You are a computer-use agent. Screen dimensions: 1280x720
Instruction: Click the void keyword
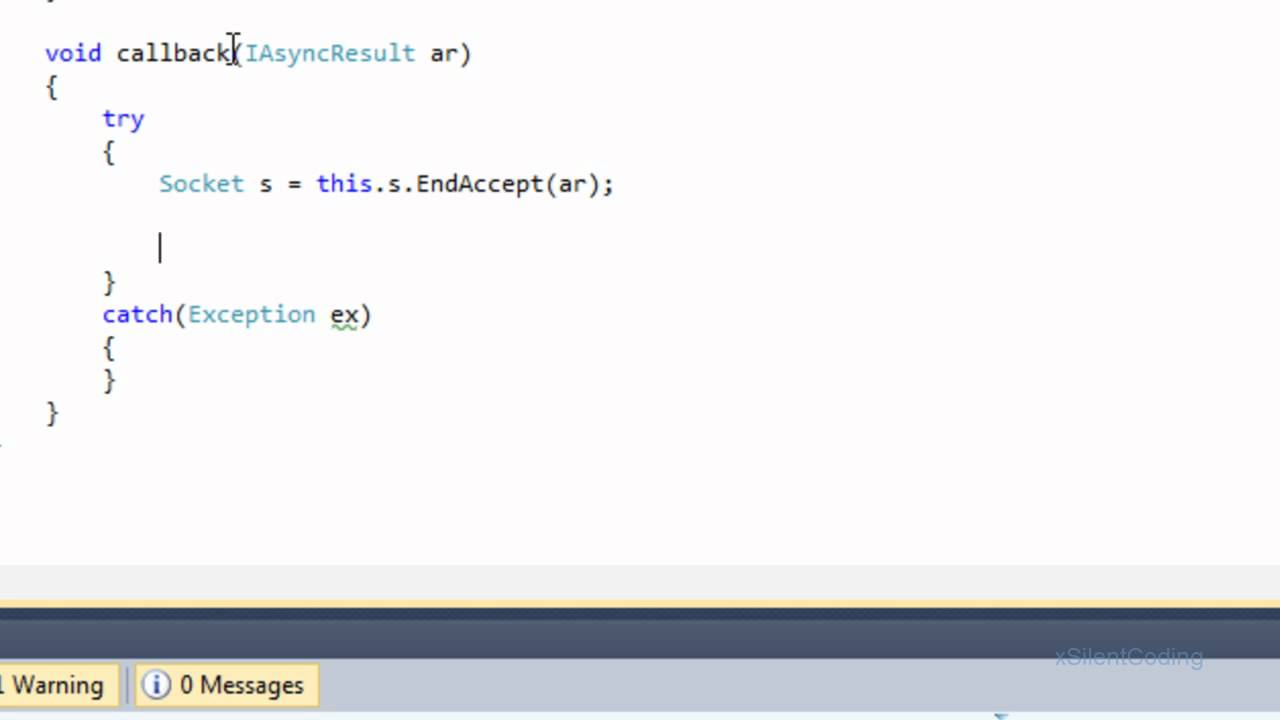coord(73,53)
